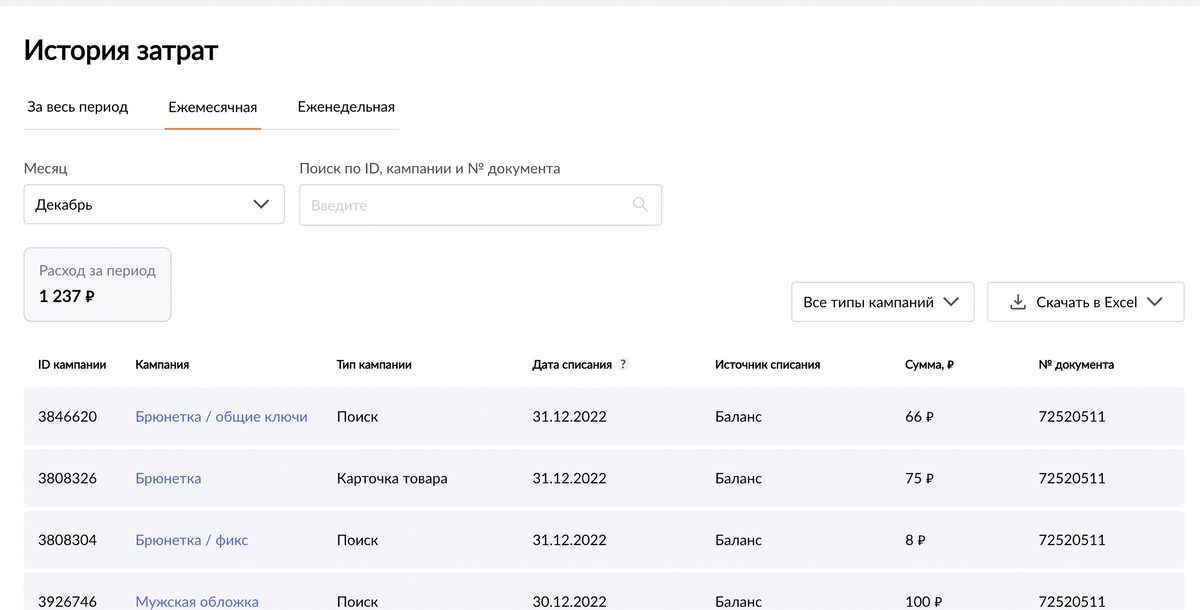Click the search magnifier icon
The image size is (1200, 610).
click(640, 205)
